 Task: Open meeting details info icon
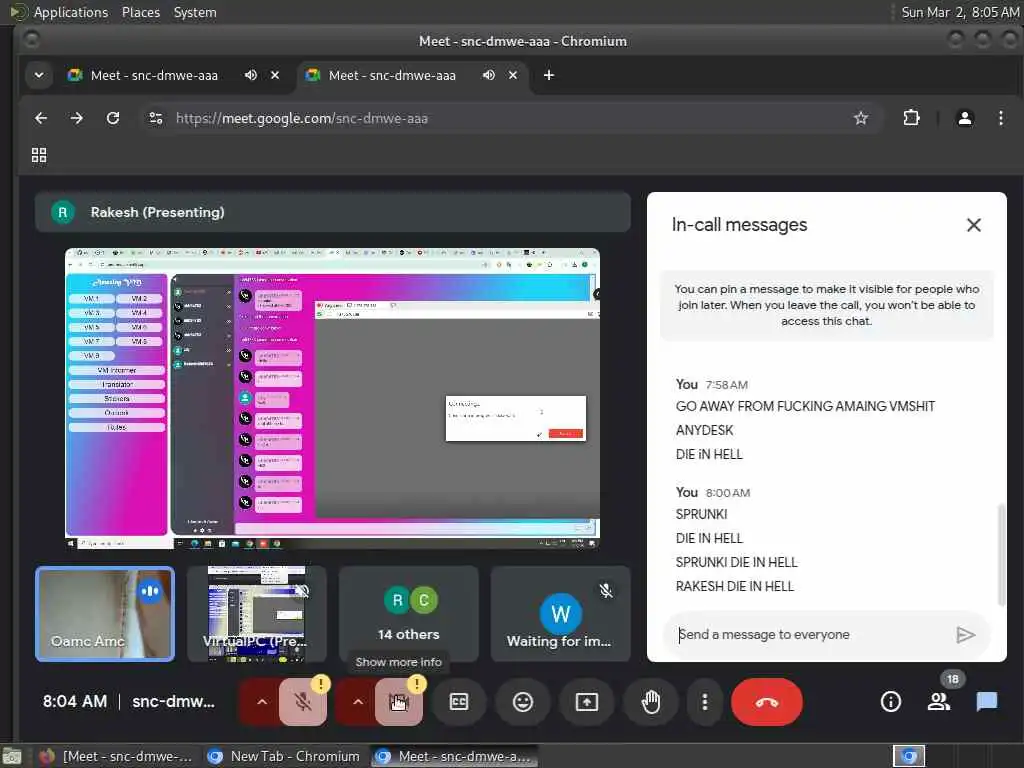click(891, 702)
